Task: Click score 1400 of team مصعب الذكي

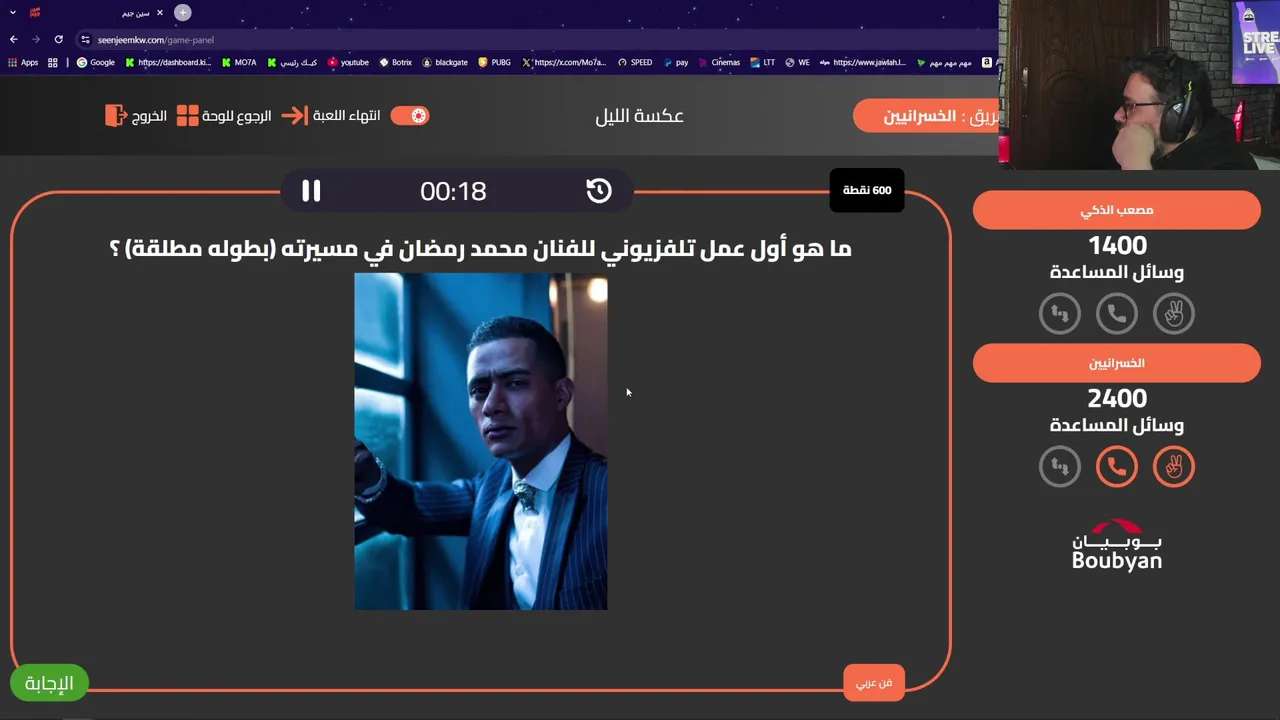Action: [1117, 245]
